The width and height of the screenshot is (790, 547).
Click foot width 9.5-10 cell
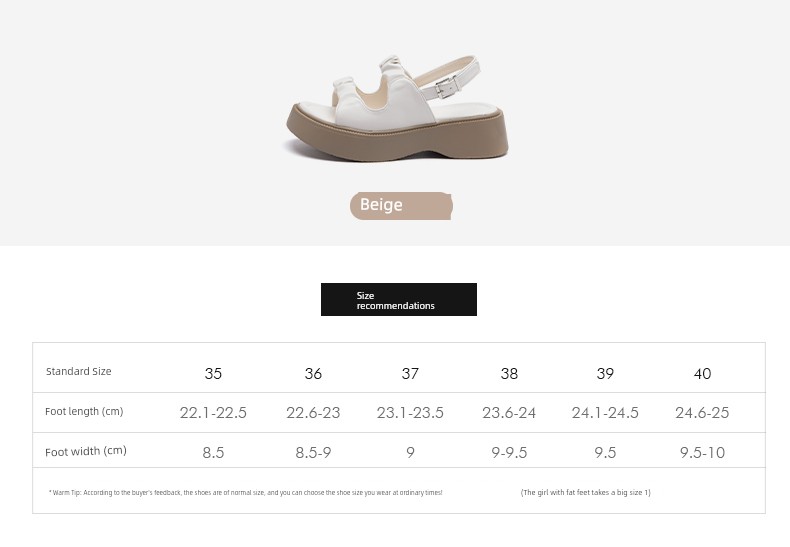coord(702,452)
